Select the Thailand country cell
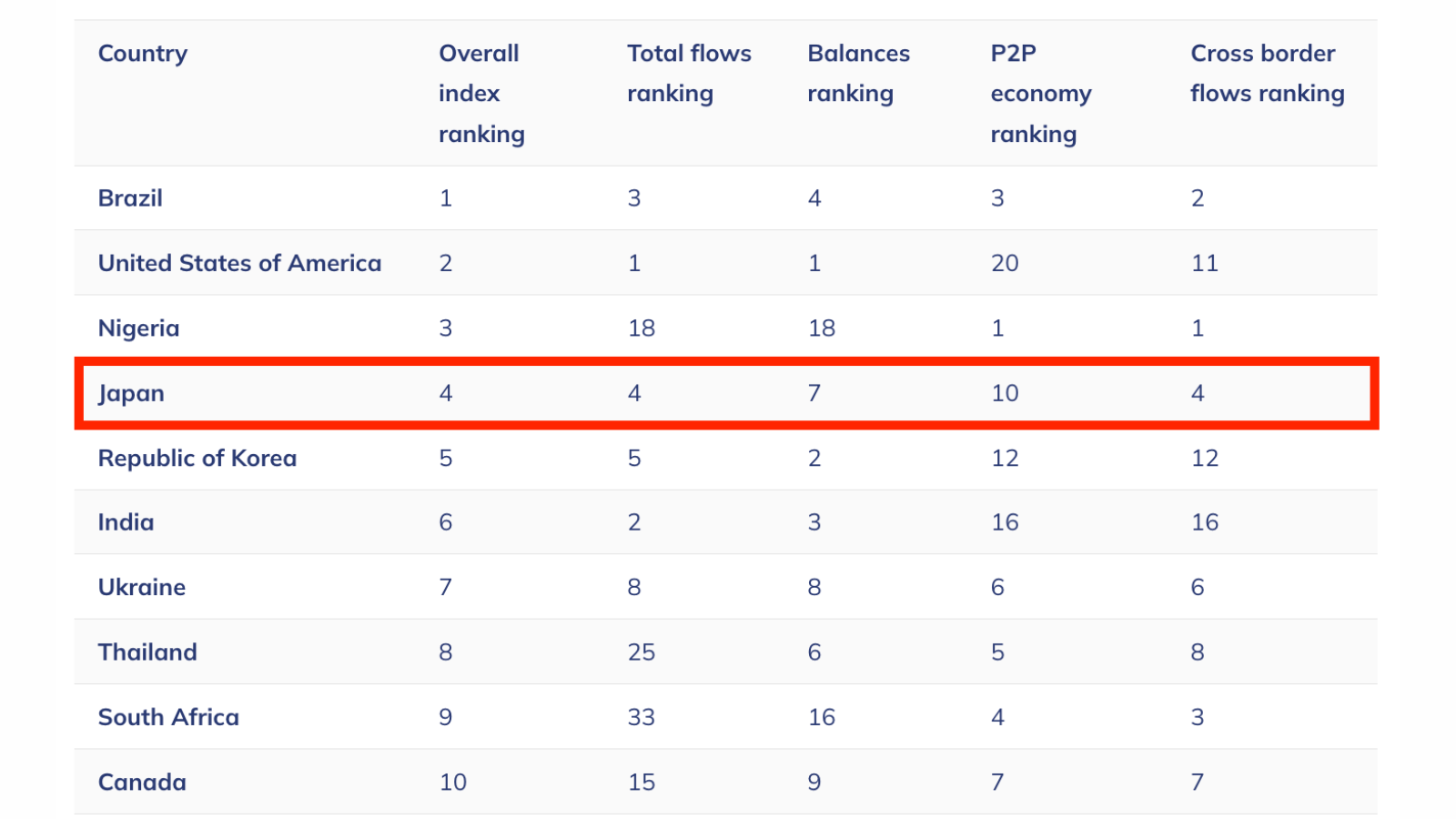This screenshot has width=1456, height=819. [x=147, y=652]
